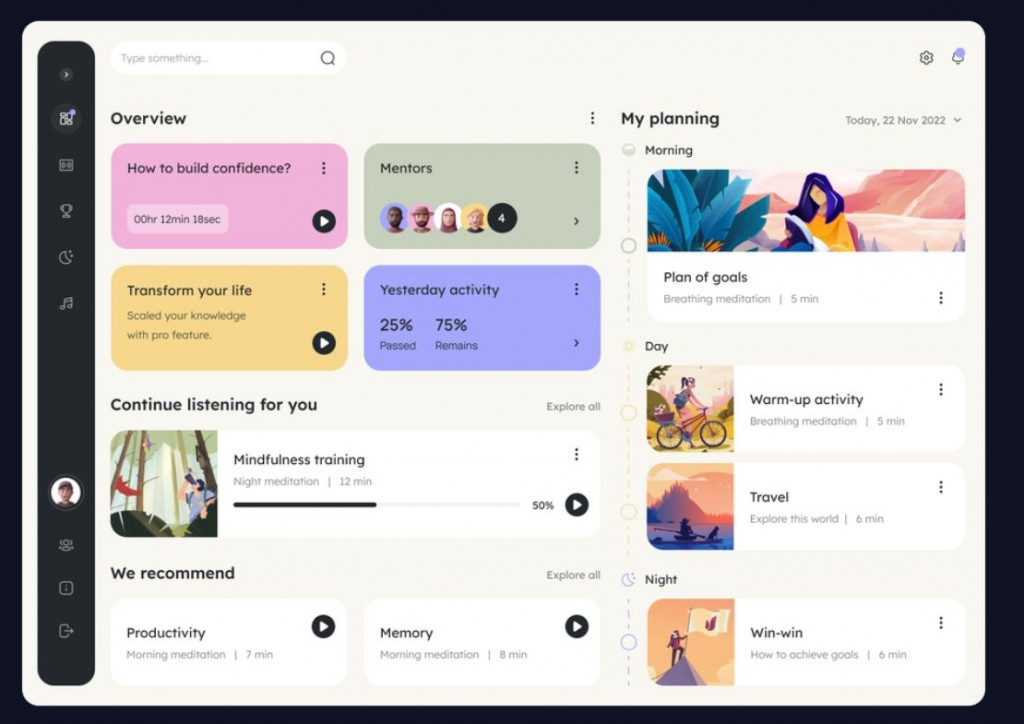
Task: Open the Today, 22 Nov 2022 date dropdown
Action: 903,120
